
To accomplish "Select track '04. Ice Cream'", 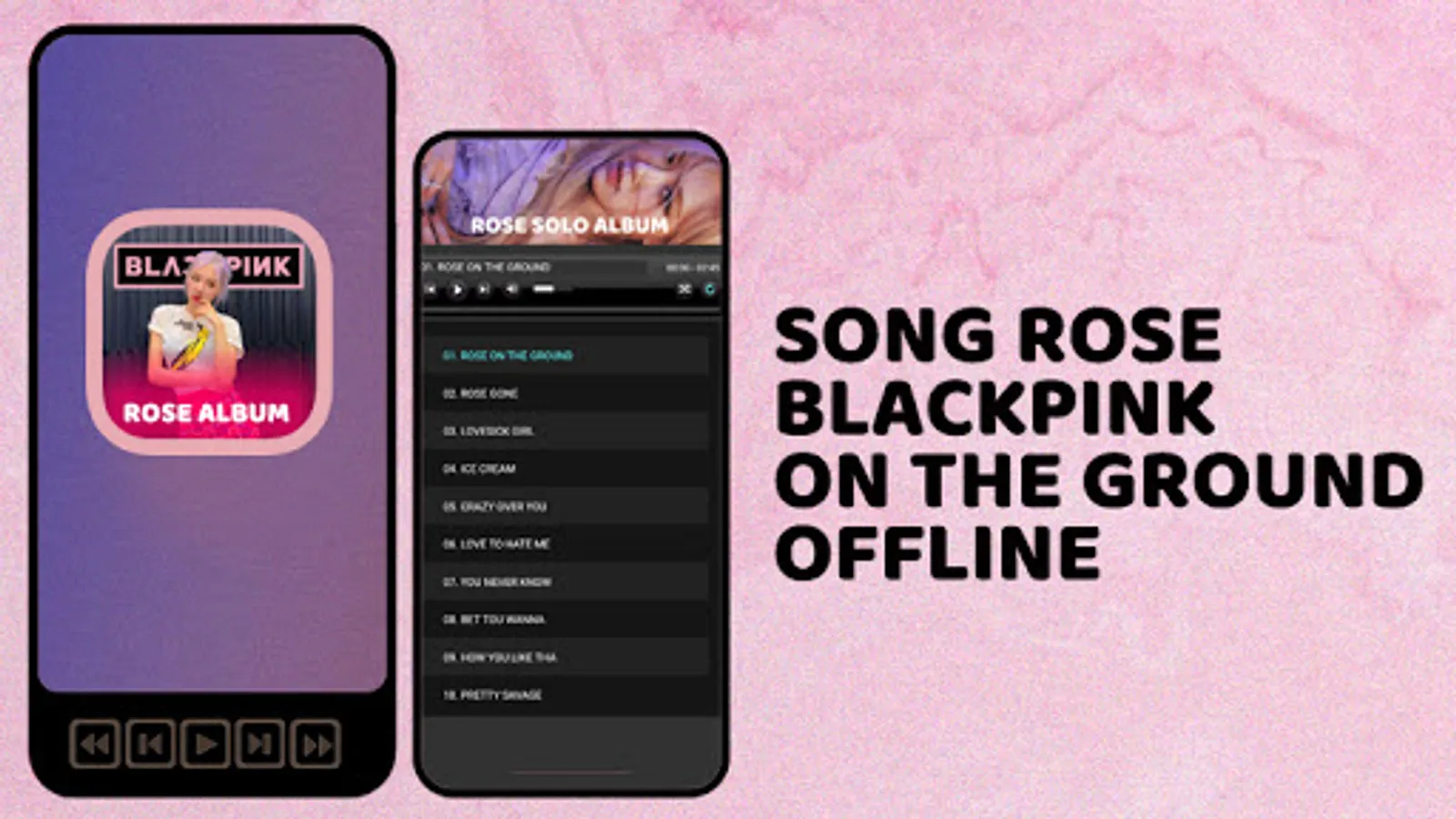I will pyautogui.click(x=567, y=469).
